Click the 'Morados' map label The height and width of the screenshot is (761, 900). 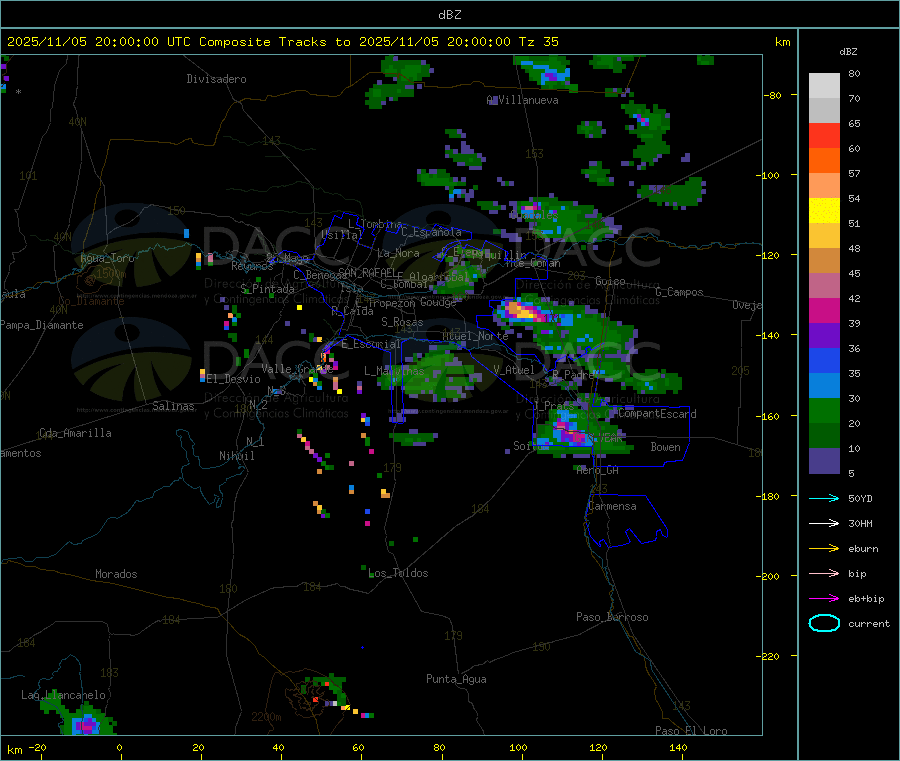116,574
